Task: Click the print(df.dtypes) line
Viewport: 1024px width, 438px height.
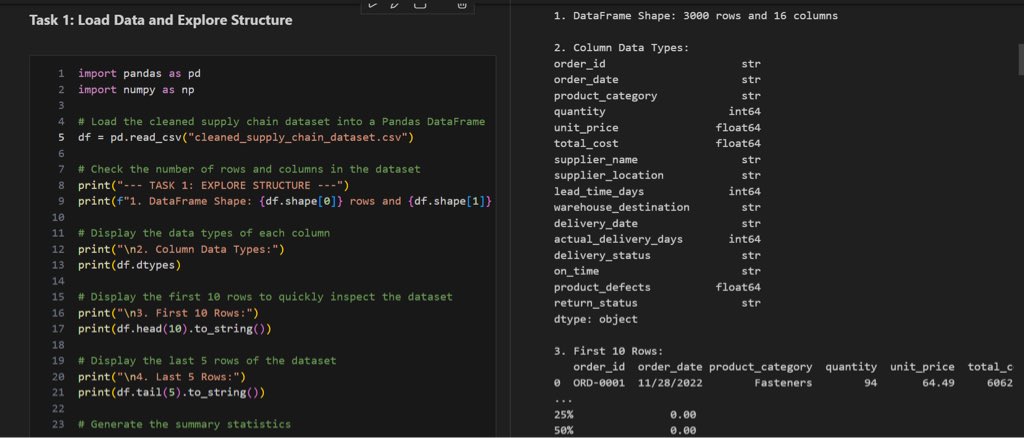Action: [129, 265]
